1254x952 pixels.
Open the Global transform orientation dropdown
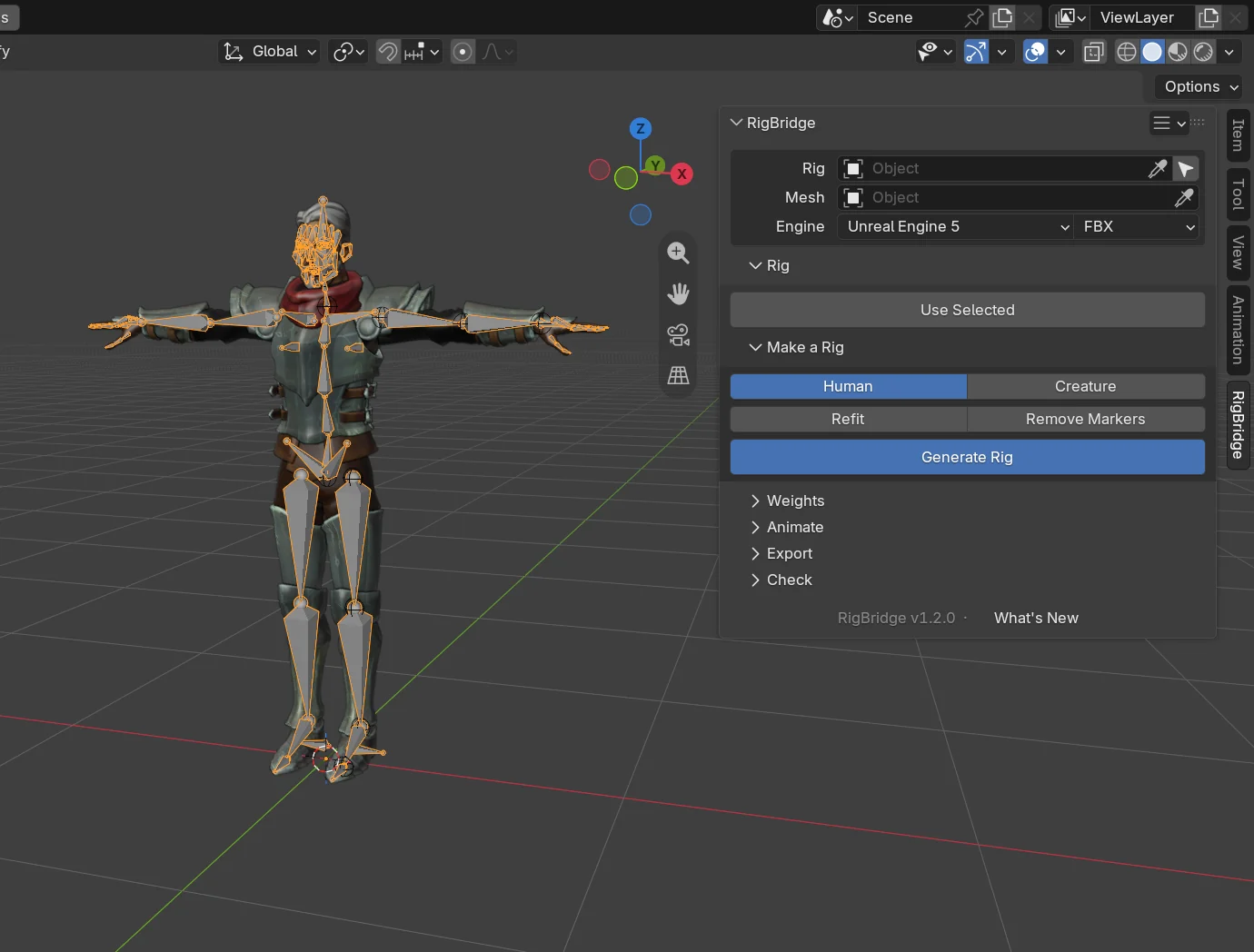point(270,52)
